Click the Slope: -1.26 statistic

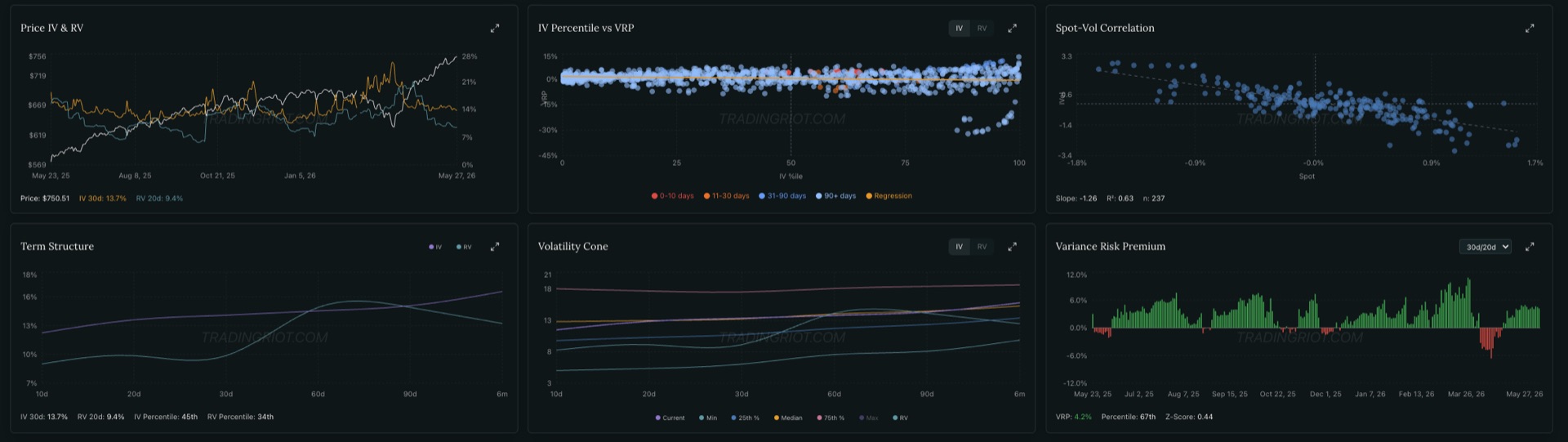pyautogui.click(x=1076, y=199)
